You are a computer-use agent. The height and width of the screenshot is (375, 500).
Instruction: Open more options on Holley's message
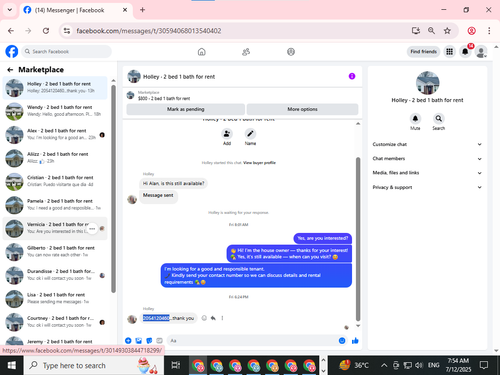(x=222, y=318)
